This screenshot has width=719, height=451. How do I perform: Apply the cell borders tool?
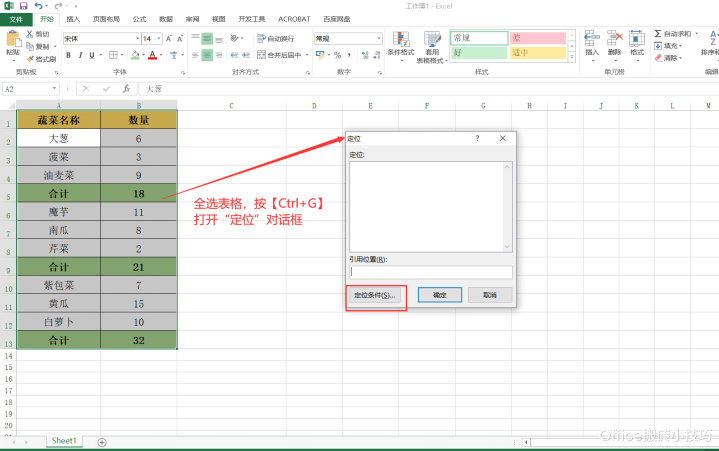(x=113, y=55)
